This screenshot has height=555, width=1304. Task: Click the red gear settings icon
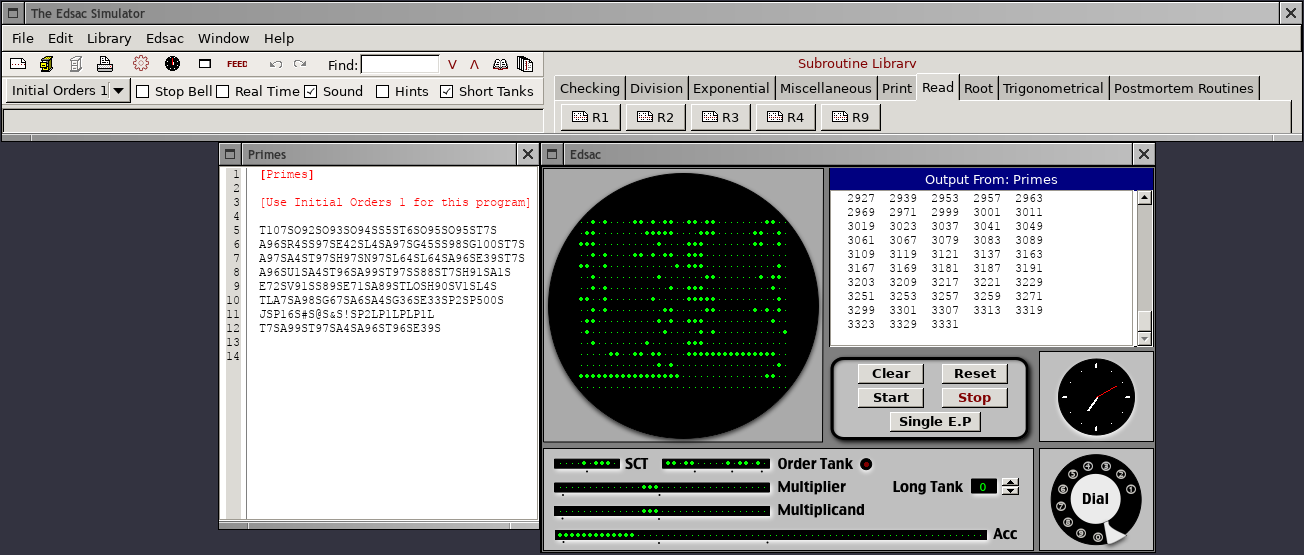click(140, 64)
